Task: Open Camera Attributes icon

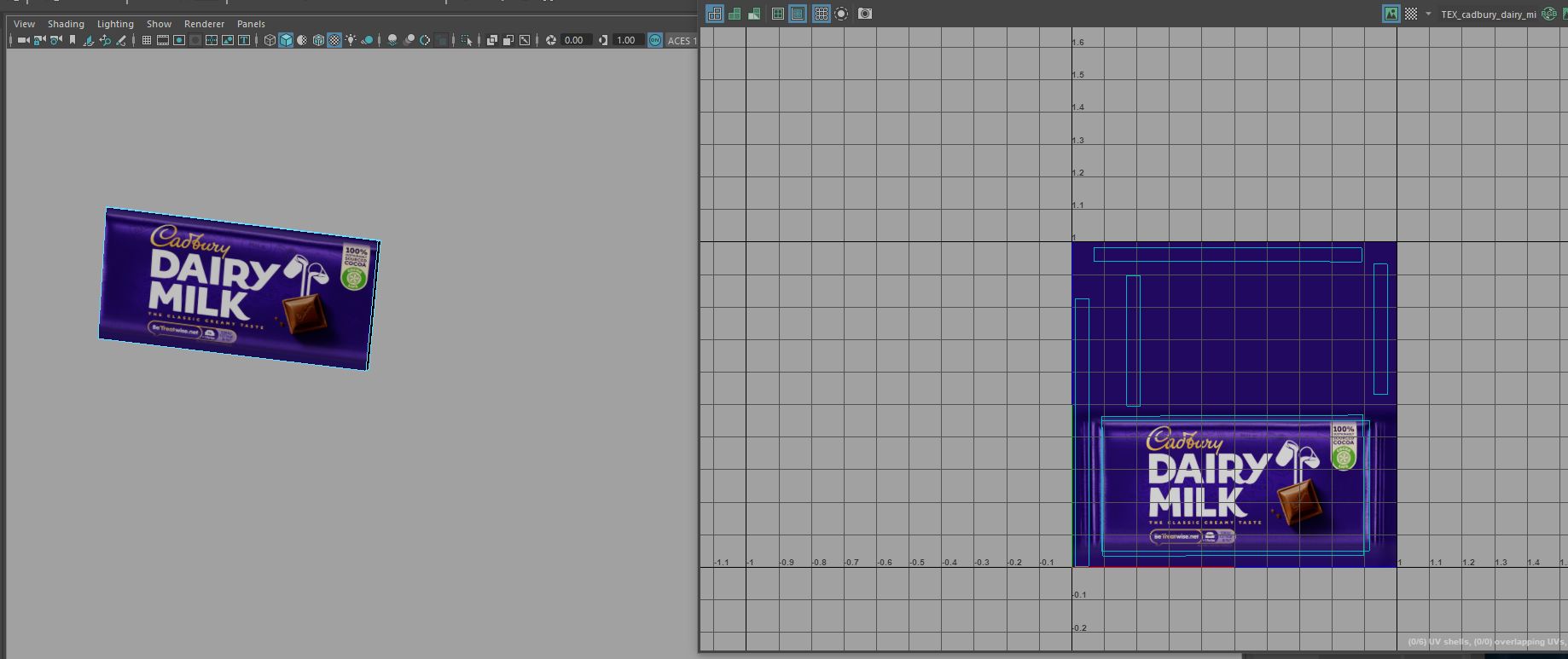Action: 56,40
